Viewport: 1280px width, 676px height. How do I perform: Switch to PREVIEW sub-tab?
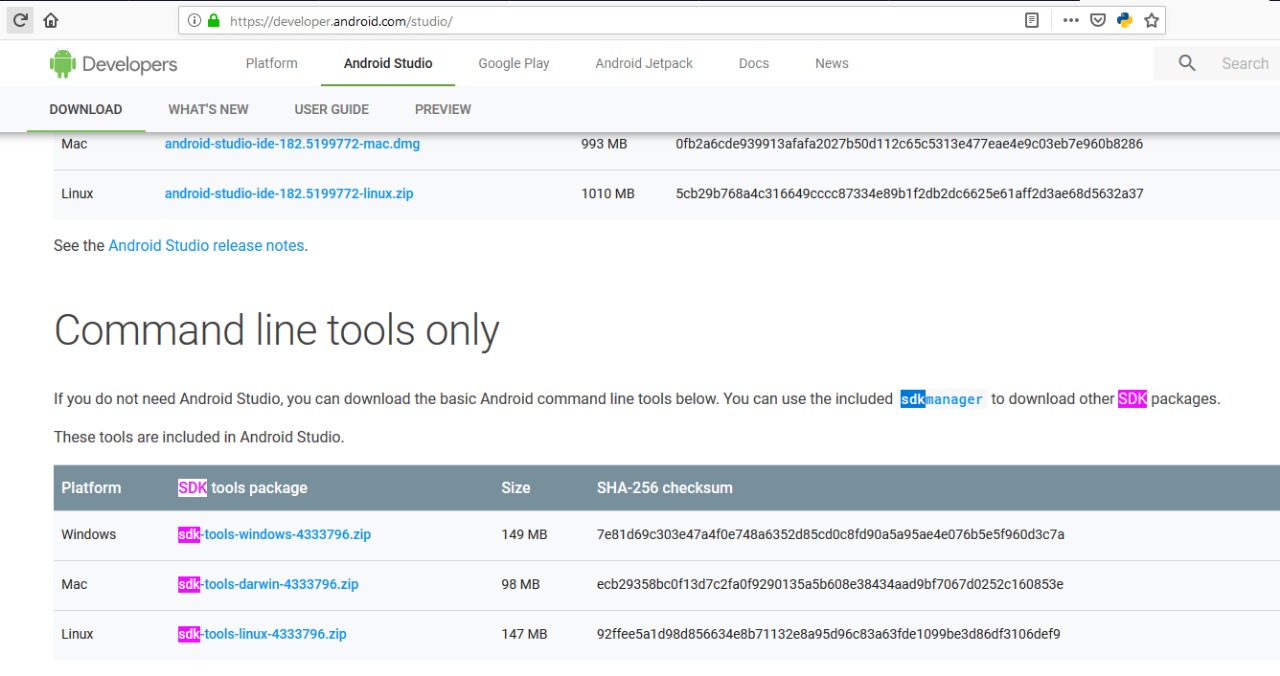tap(443, 109)
